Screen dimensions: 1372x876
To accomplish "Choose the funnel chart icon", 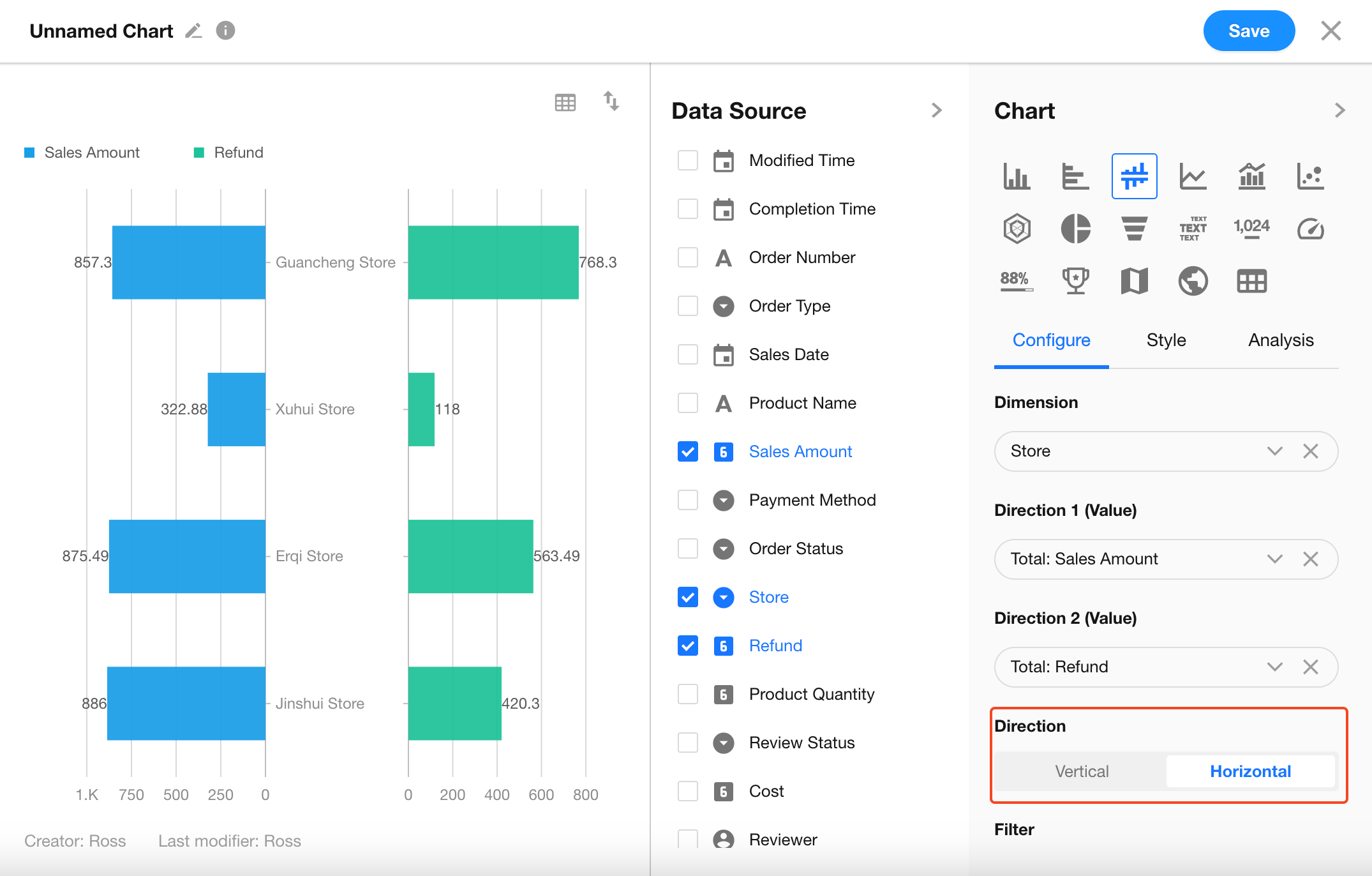I will click(1134, 229).
